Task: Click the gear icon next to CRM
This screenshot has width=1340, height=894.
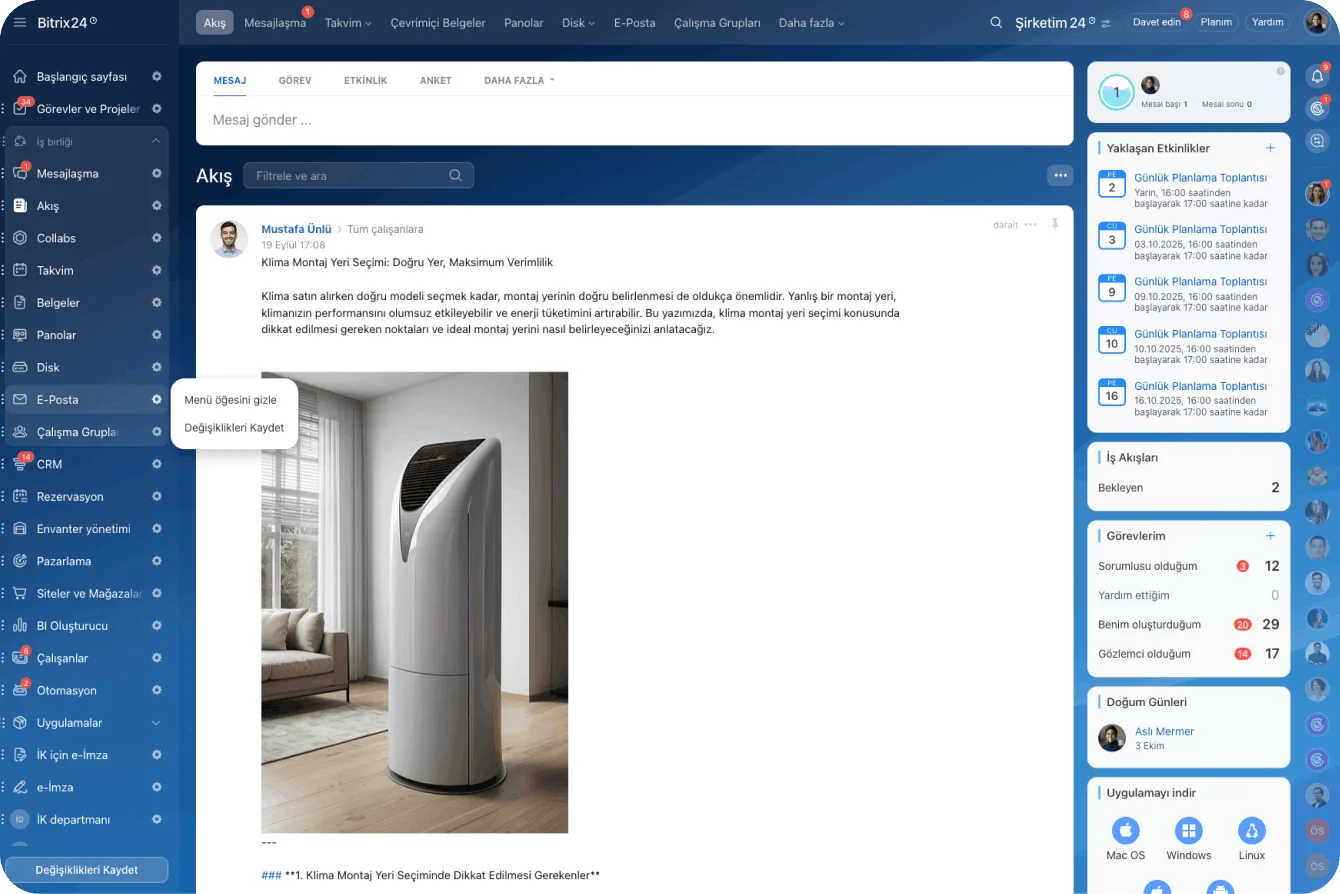Action: (x=157, y=464)
